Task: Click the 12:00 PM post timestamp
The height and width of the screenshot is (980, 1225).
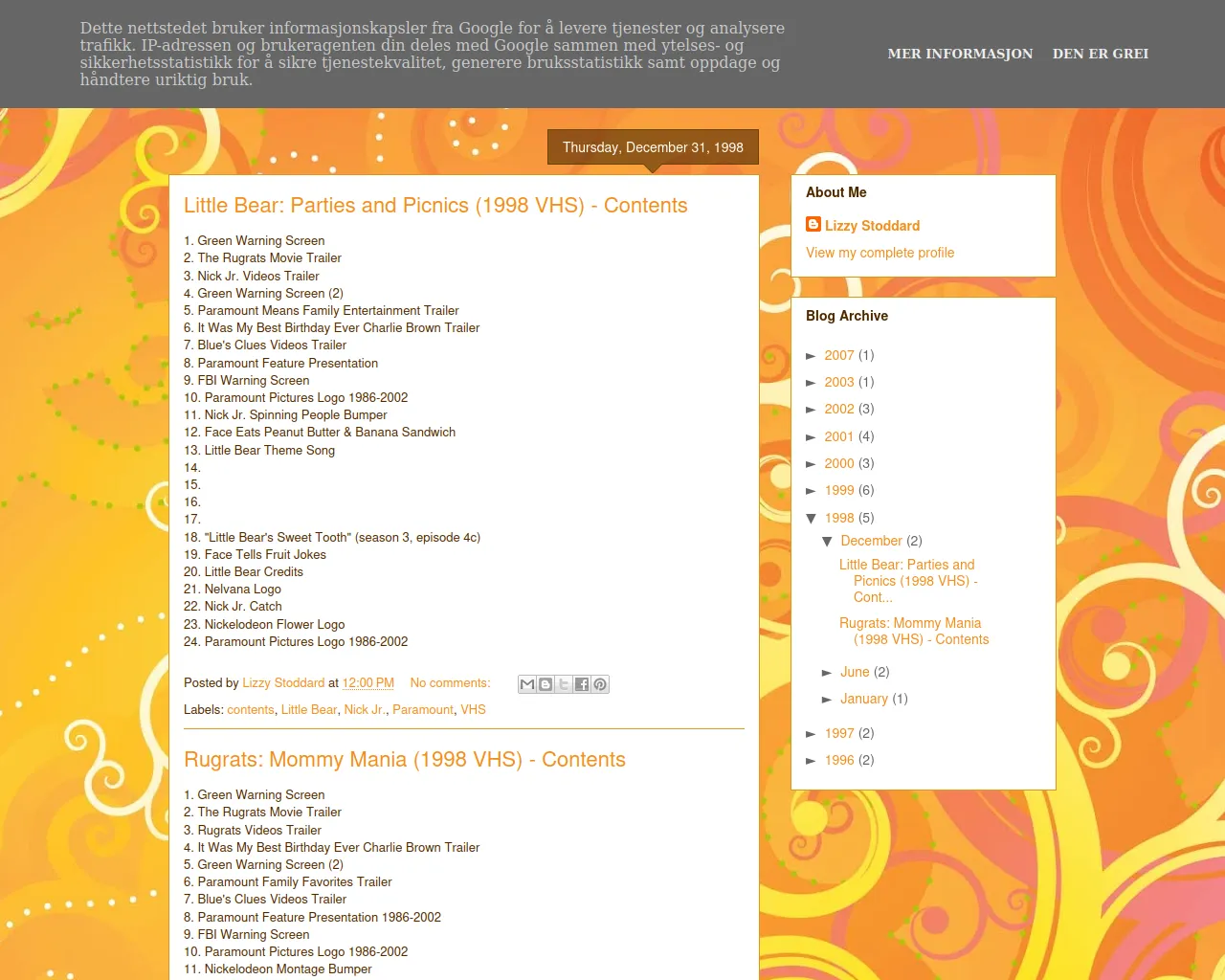Action: click(368, 683)
